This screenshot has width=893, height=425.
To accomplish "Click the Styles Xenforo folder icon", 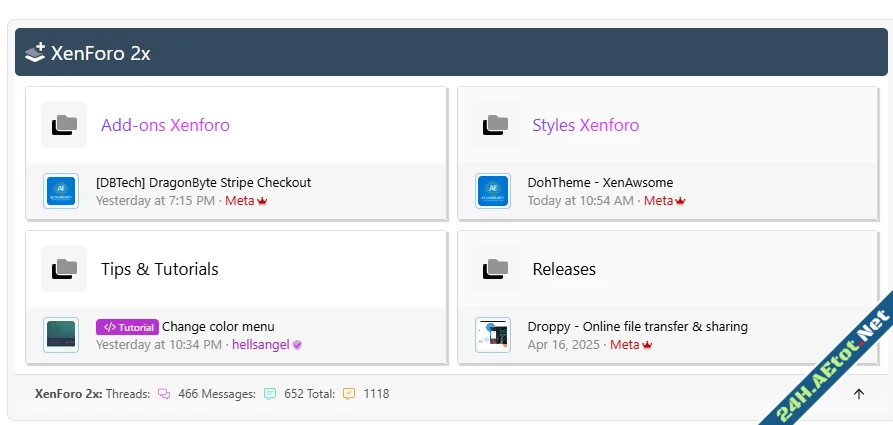I will click(x=495, y=125).
